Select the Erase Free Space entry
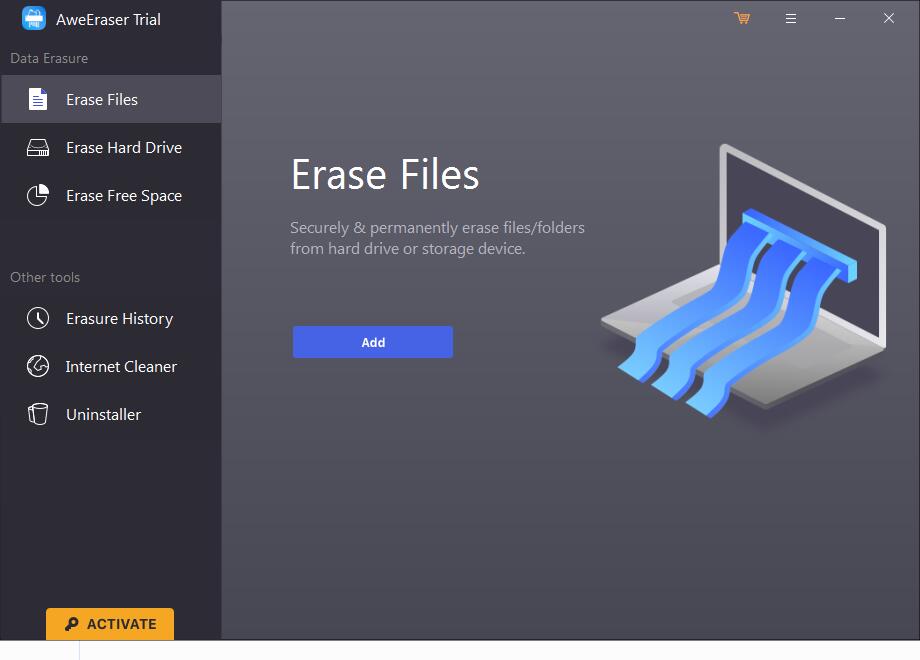The height and width of the screenshot is (660, 920). tap(122, 195)
